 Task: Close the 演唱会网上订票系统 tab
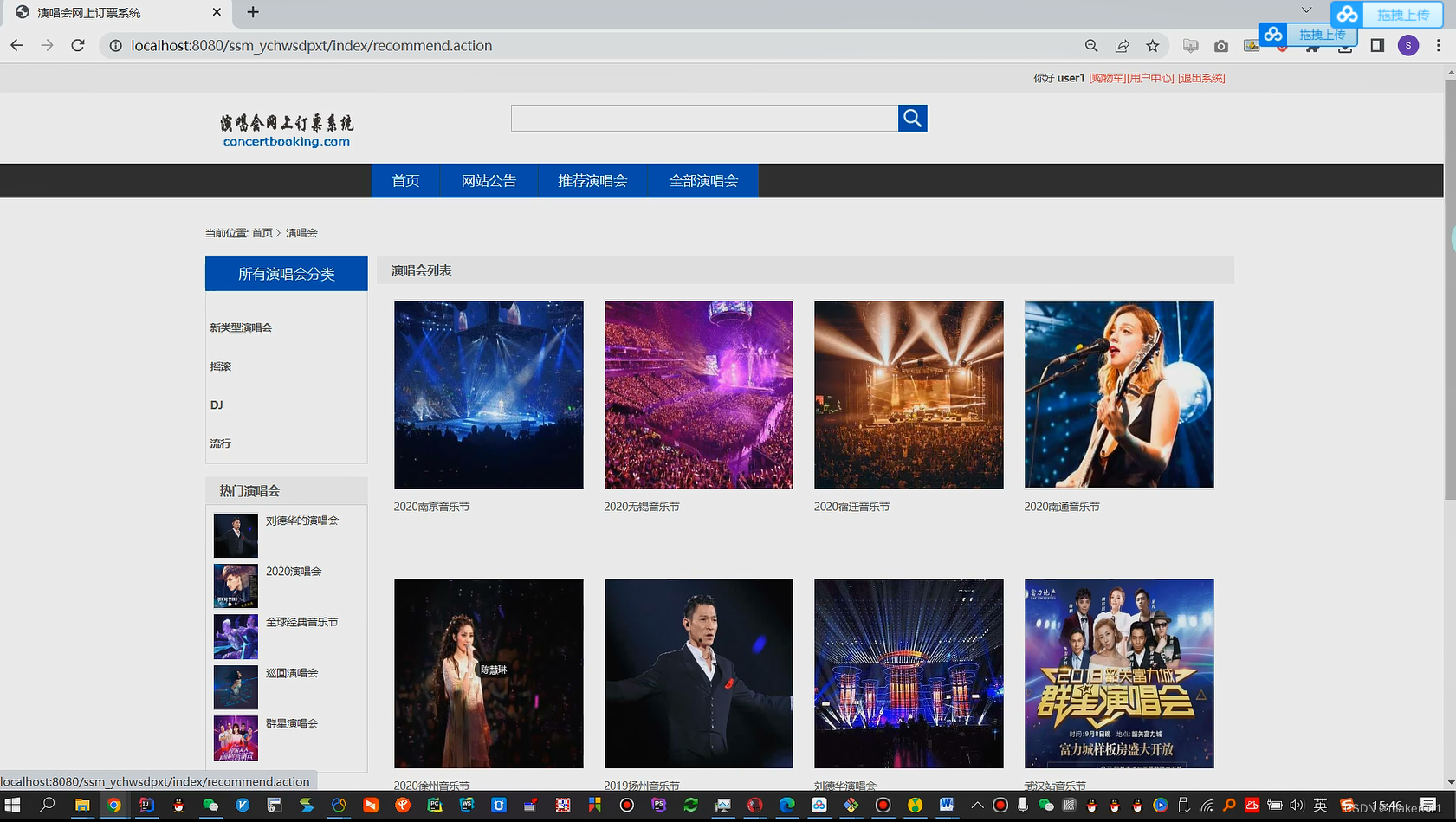click(217, 12)
